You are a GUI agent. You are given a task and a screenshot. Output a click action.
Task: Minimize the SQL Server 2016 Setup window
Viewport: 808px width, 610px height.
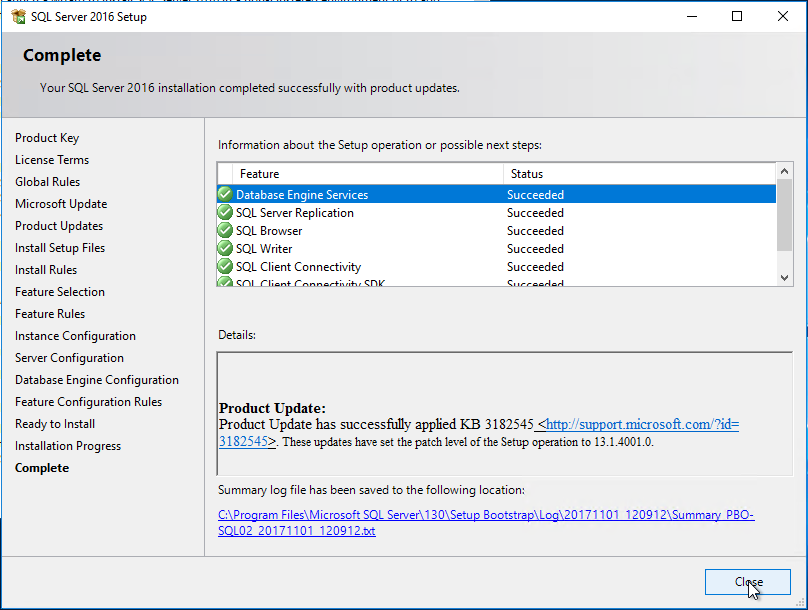tap(692, 16)
